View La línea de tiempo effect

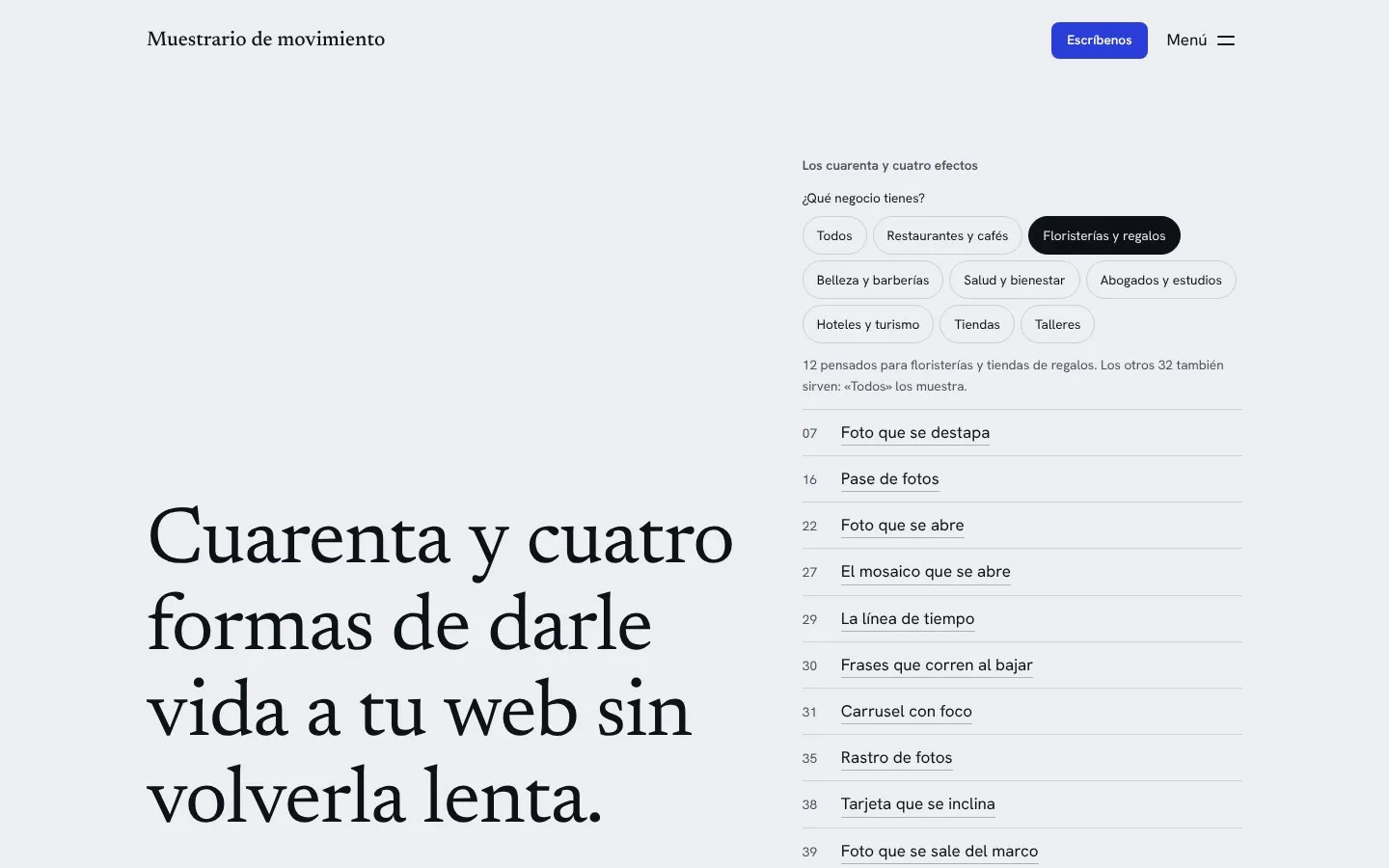click(908, 619)
